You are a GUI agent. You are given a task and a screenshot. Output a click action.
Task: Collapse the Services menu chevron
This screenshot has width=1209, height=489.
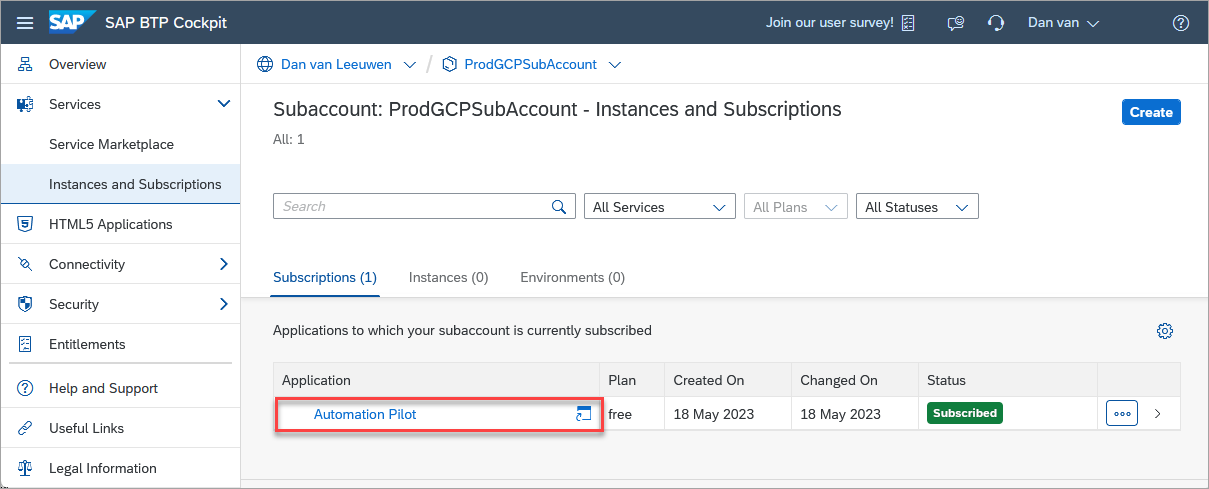pyautogui.click(x=224, y=103)
